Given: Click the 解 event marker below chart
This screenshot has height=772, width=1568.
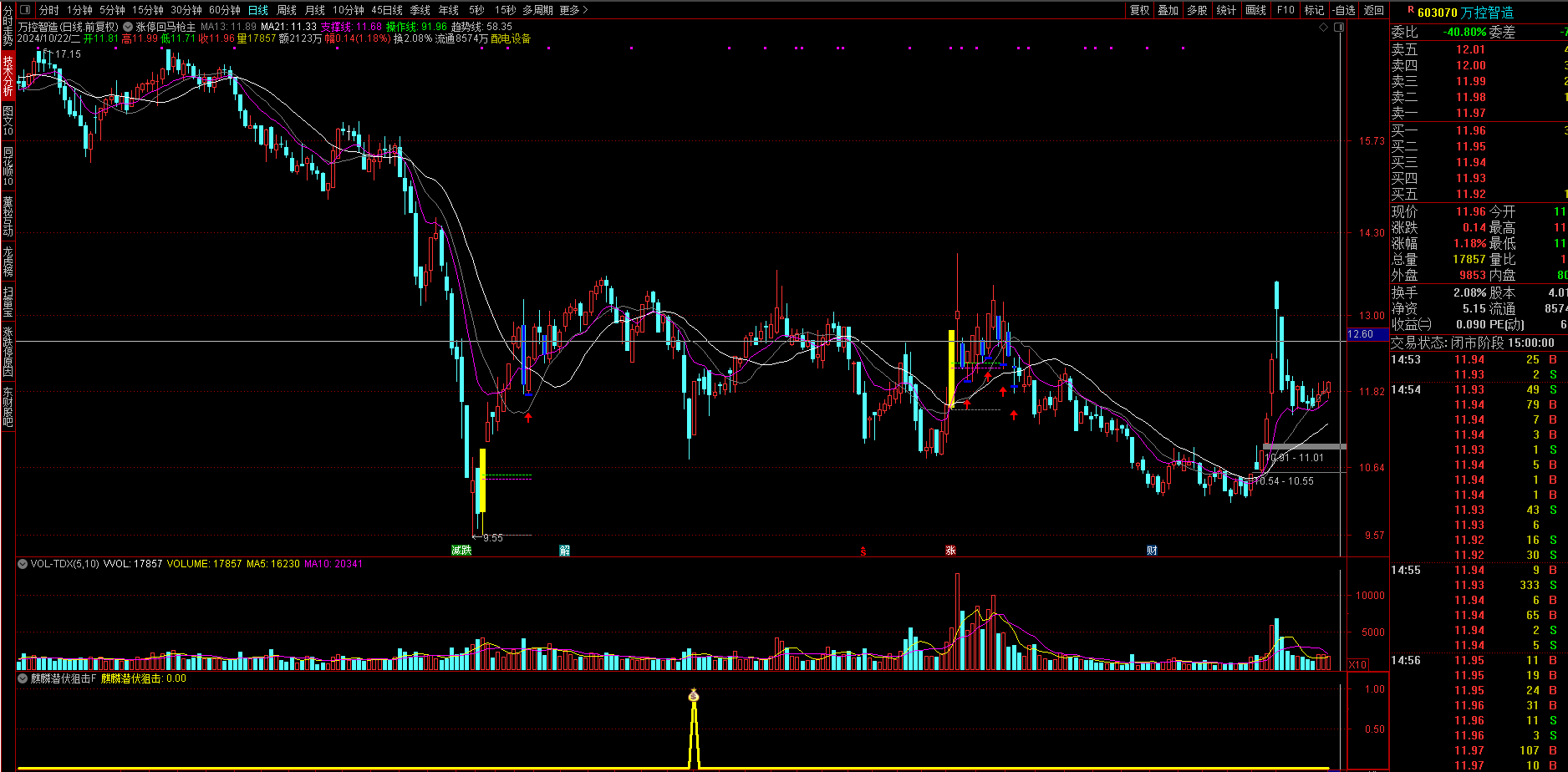Looking at the screenshot, I should click(x=565, y=551).
